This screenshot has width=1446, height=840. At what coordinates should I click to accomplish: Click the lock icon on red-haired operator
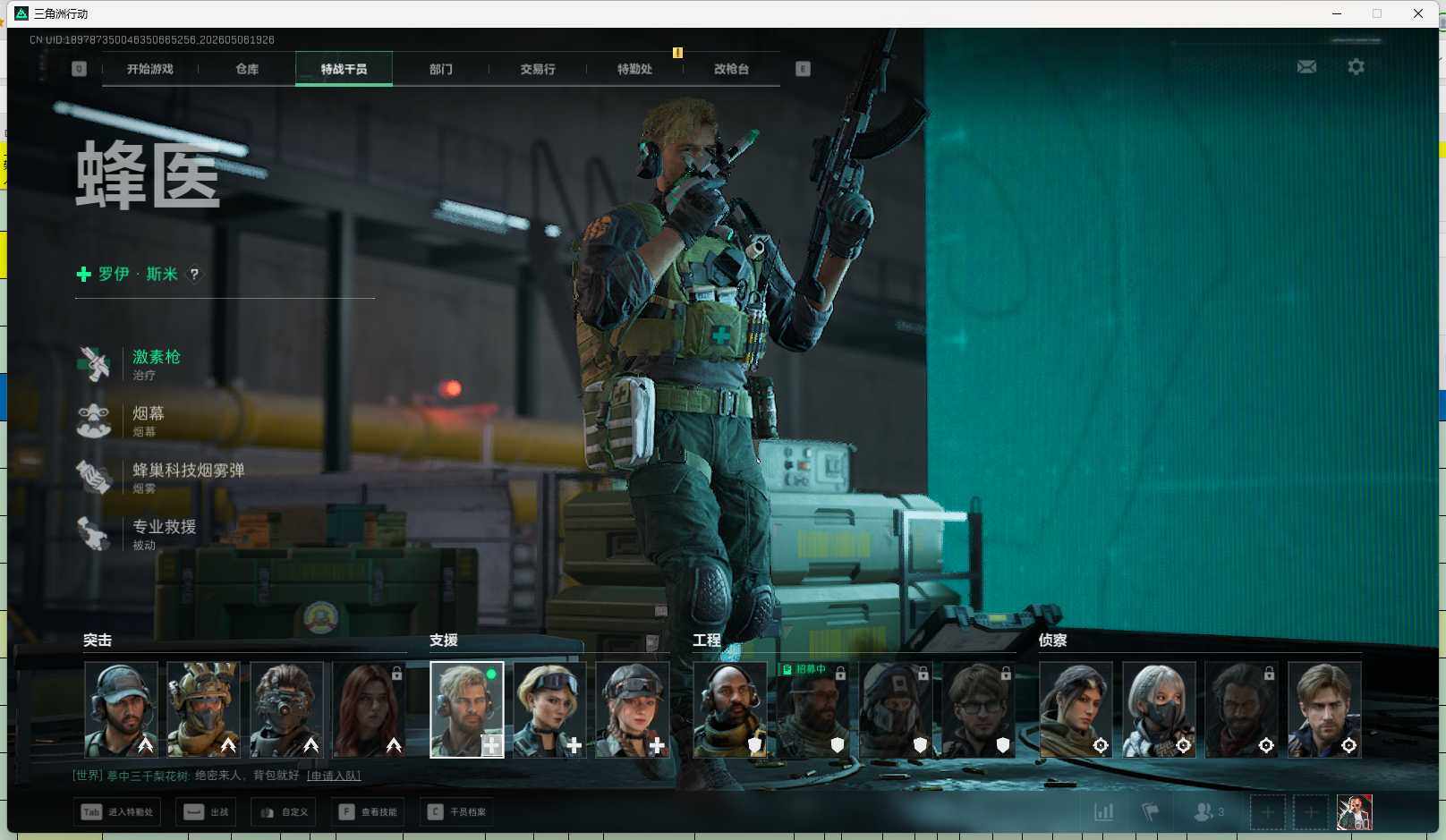396,673
